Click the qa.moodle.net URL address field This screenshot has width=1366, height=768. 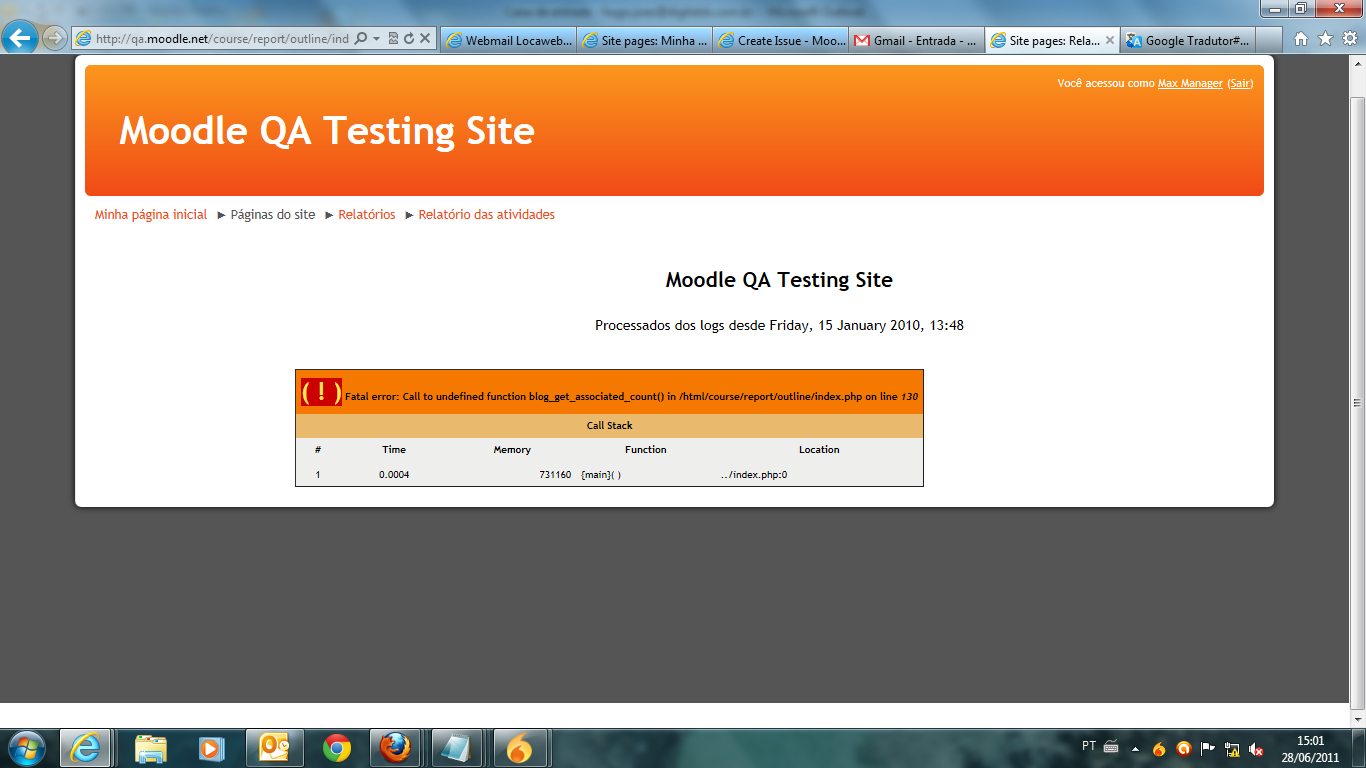[222, 39]
